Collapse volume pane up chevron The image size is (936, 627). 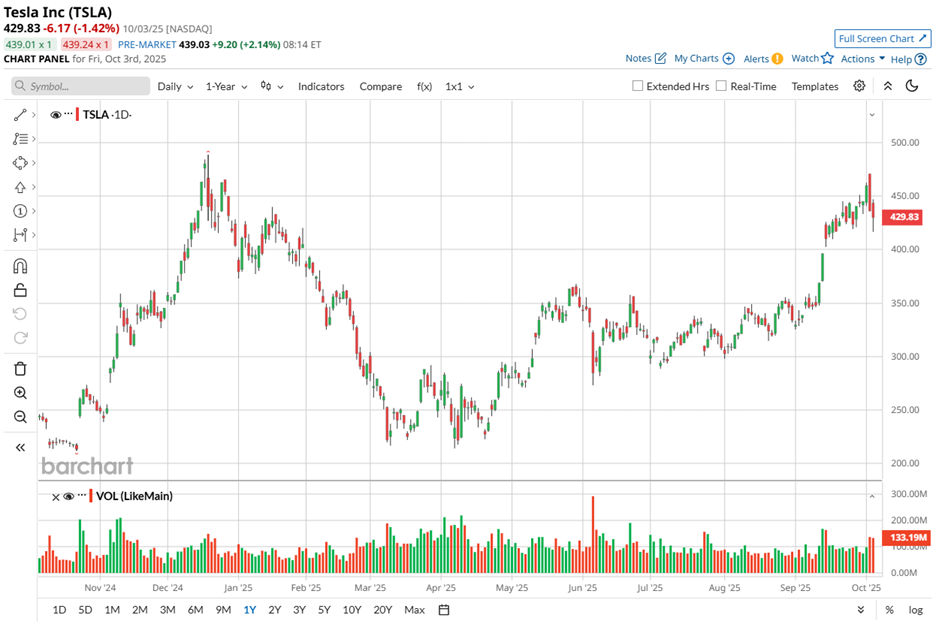(872, 496)
